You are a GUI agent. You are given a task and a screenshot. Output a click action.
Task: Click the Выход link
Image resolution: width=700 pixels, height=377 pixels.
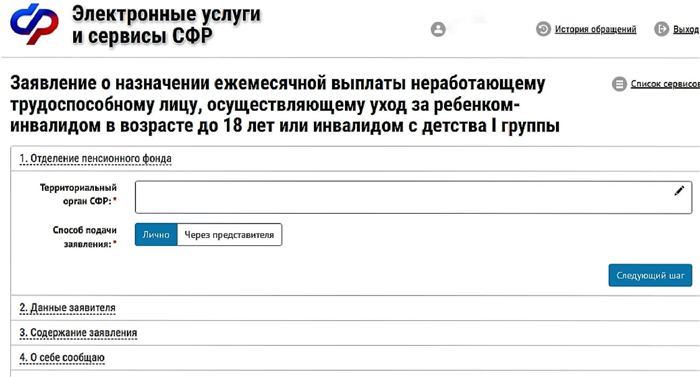click(686, 29)
